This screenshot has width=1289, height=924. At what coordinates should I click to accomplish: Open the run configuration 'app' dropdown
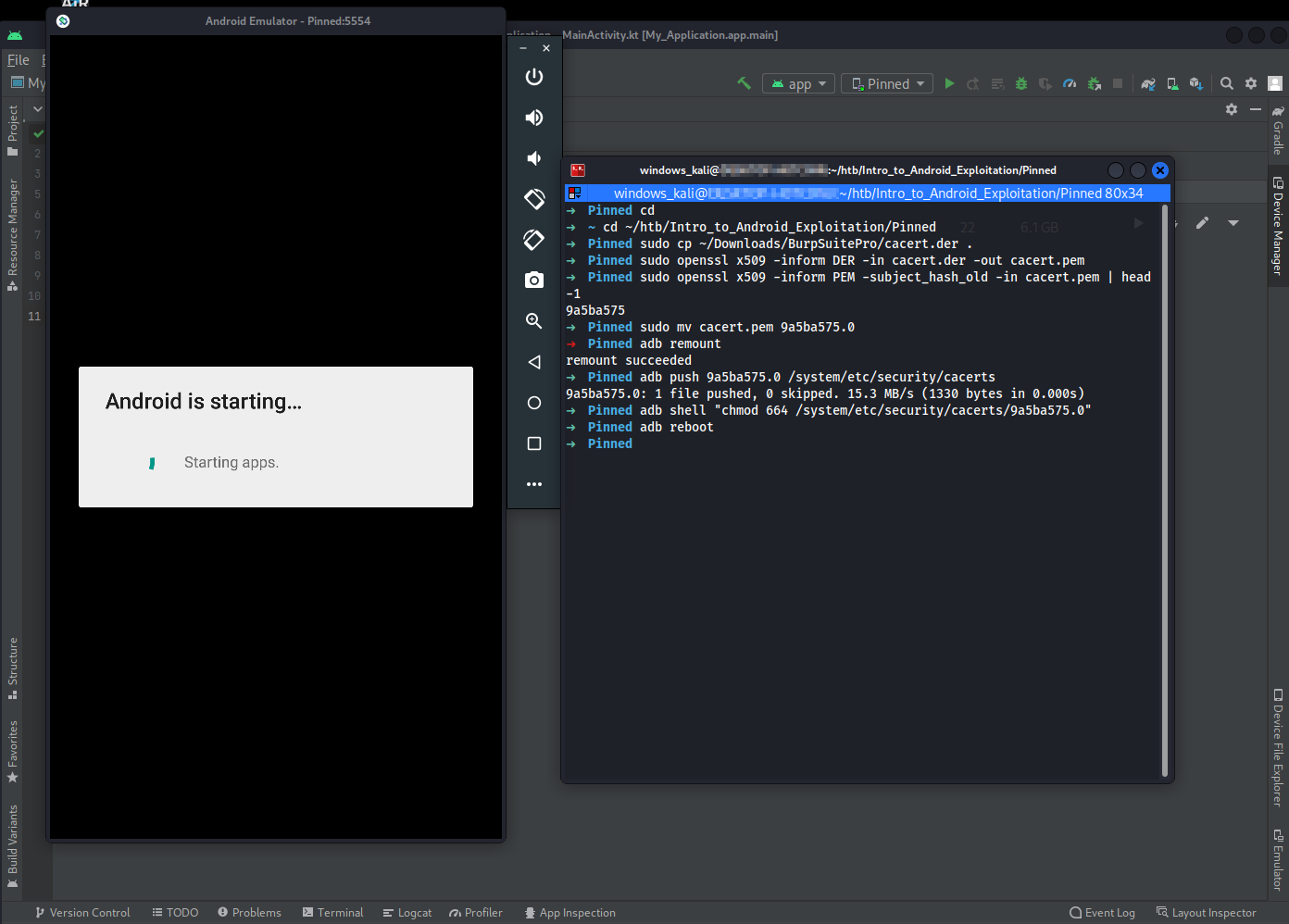pos(798,83)
